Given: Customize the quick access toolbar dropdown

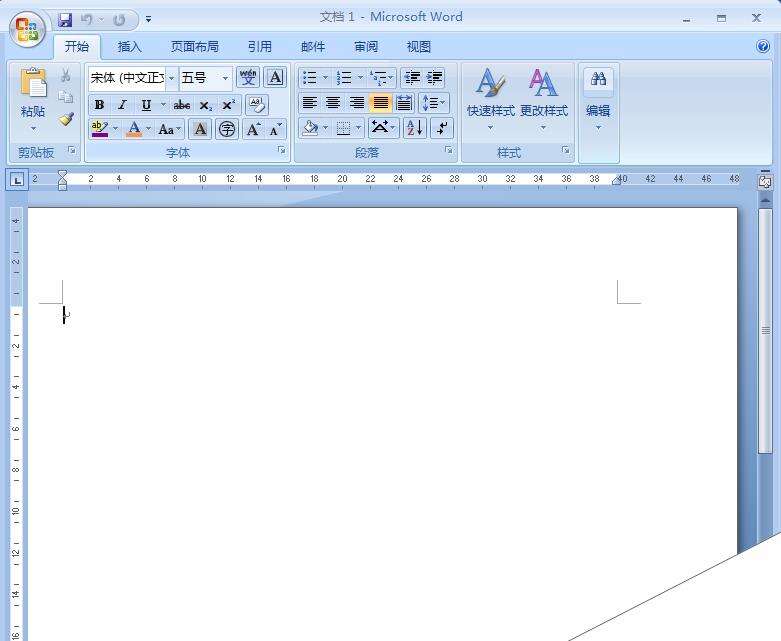Looking at the screenshot, I should [x=148, y=20].
